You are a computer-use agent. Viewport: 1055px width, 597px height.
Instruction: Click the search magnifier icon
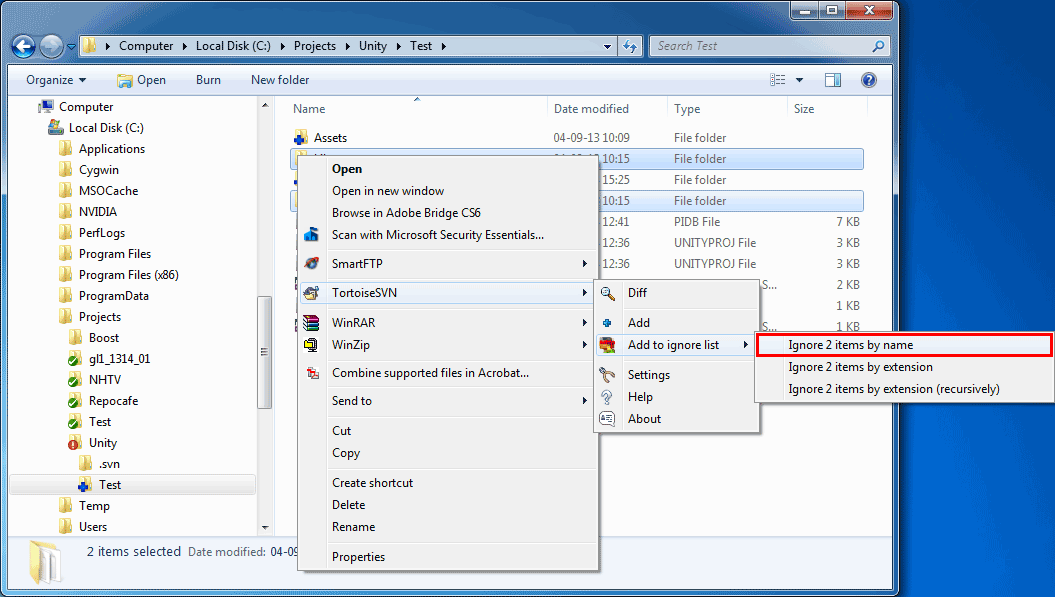point(877,46)
